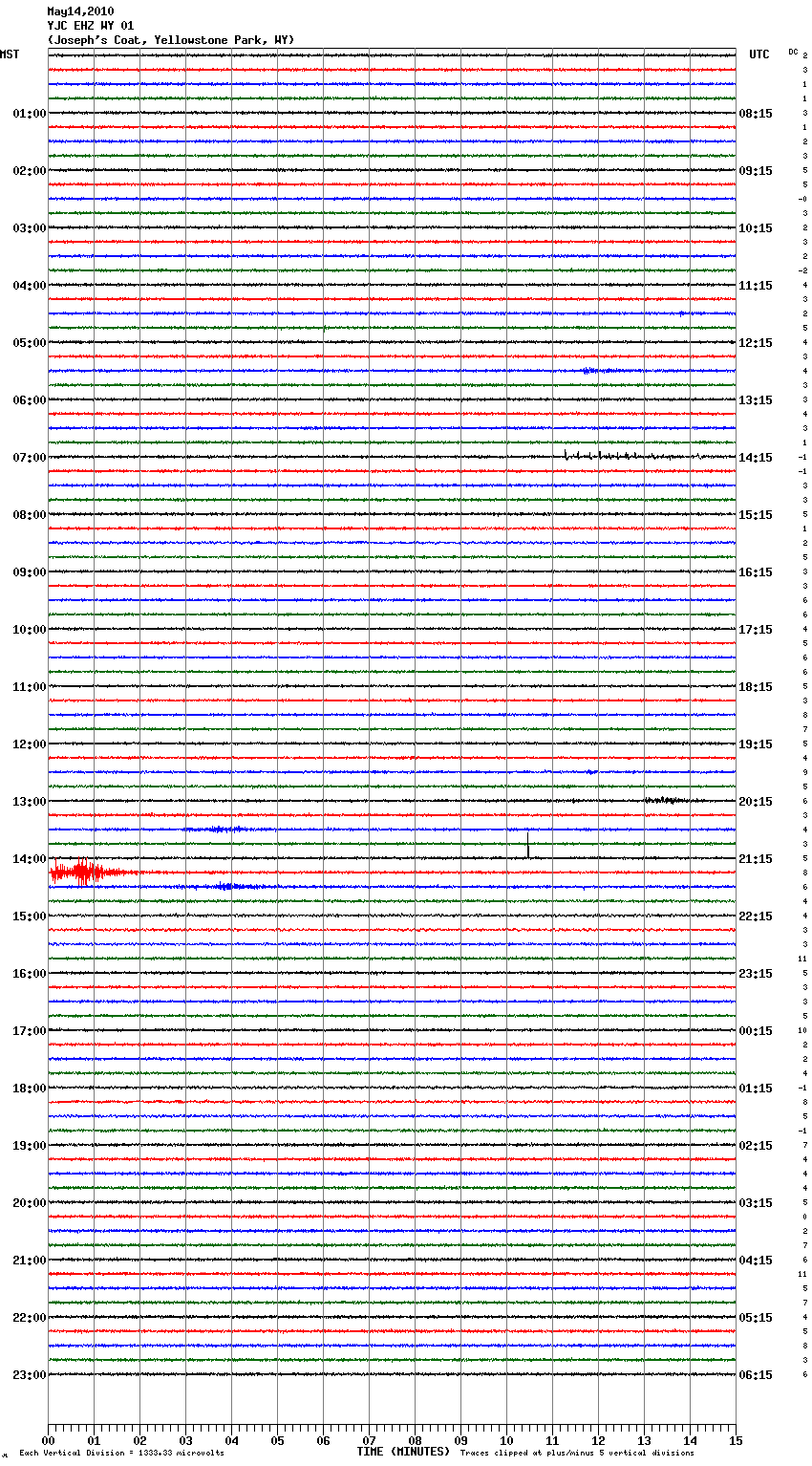Click the 13:15 UTC time label
This screenshot has width=812, height=1466.
point(756,400)
